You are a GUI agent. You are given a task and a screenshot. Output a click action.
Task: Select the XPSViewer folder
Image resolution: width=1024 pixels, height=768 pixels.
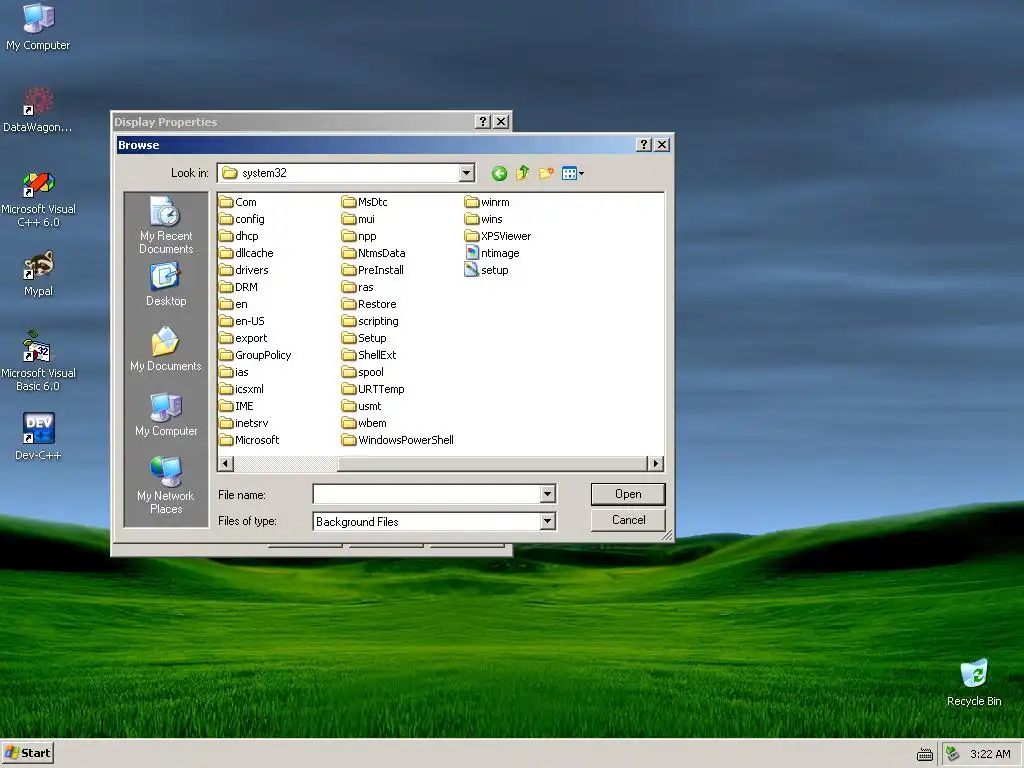(498, 236)
